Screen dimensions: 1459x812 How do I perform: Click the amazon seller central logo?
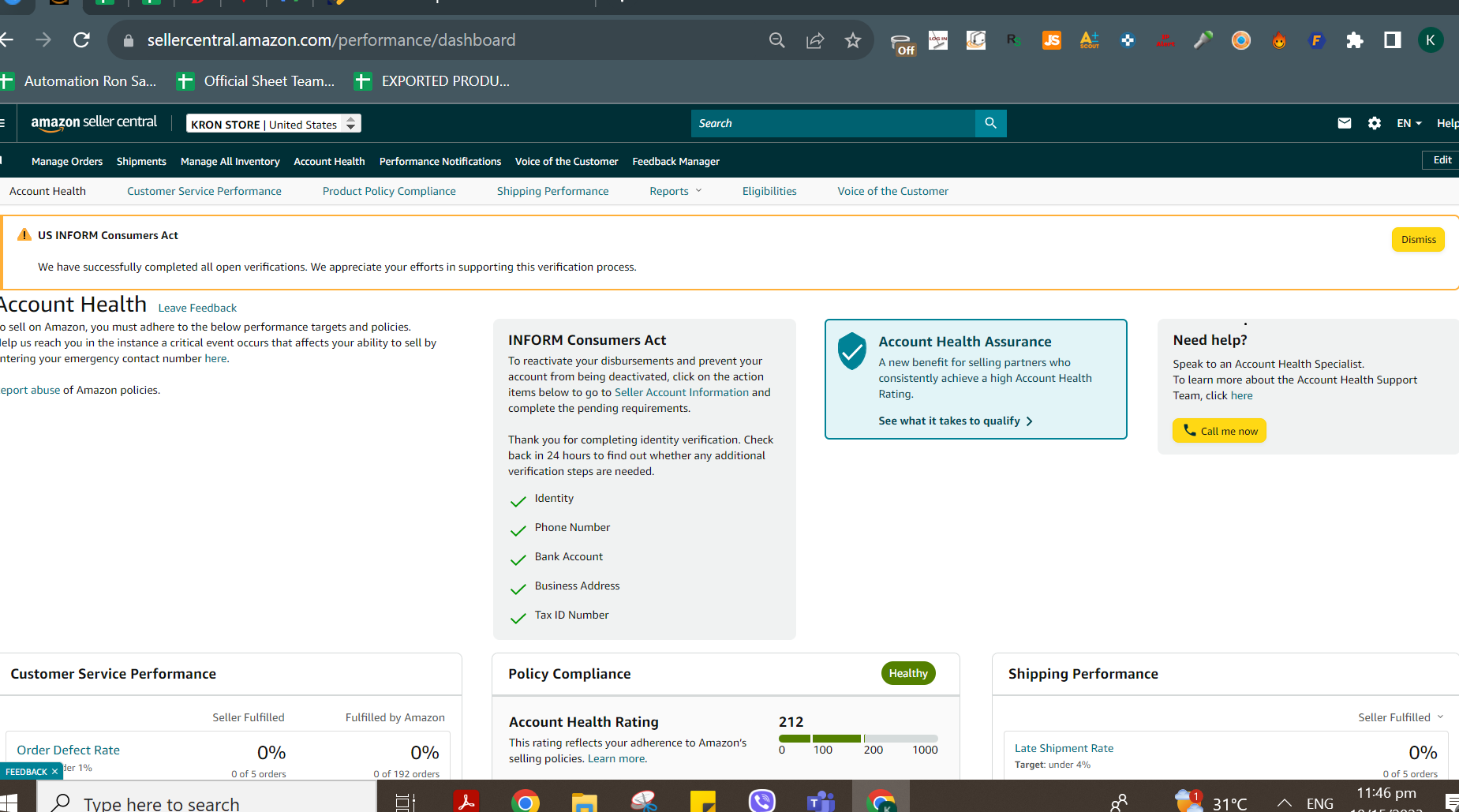(x=94, y=122)
